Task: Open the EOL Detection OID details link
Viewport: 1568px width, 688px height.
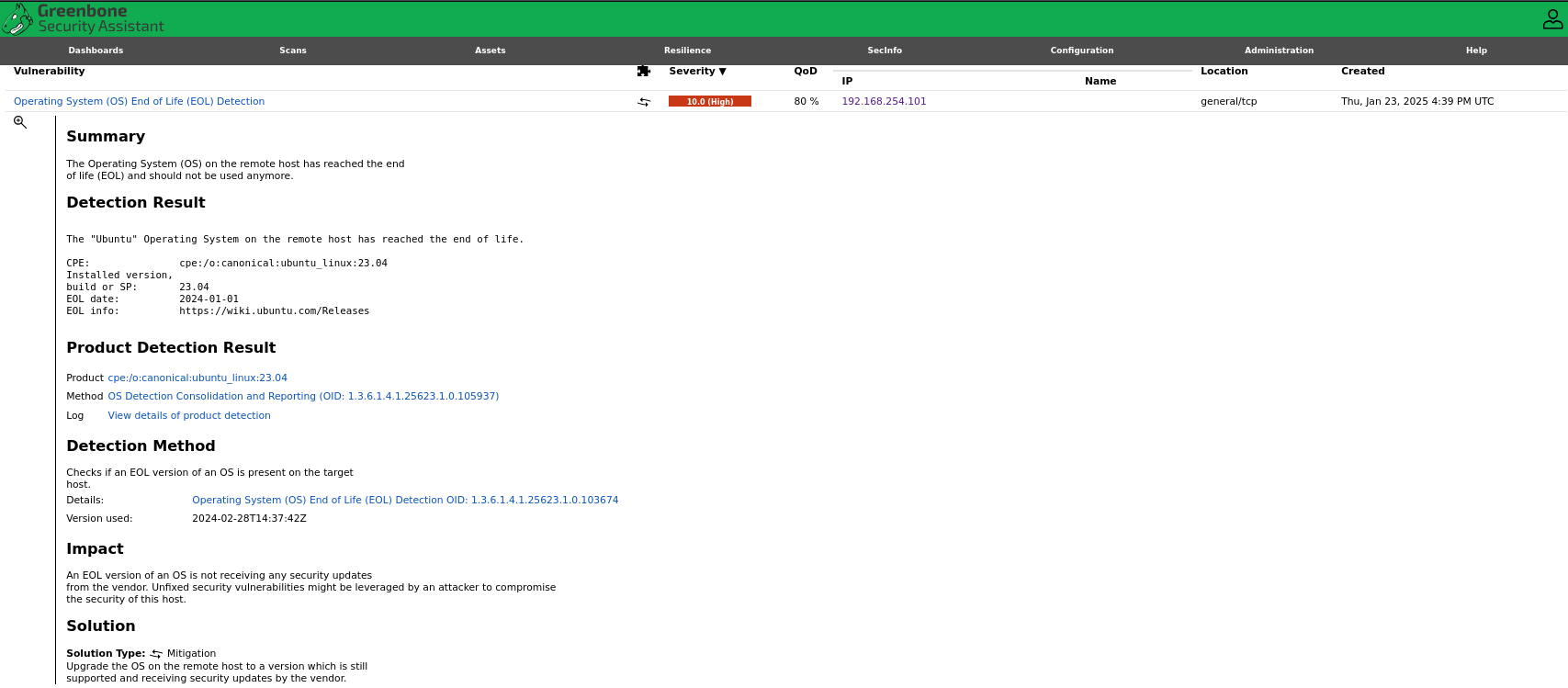Action: coord(405,501)
